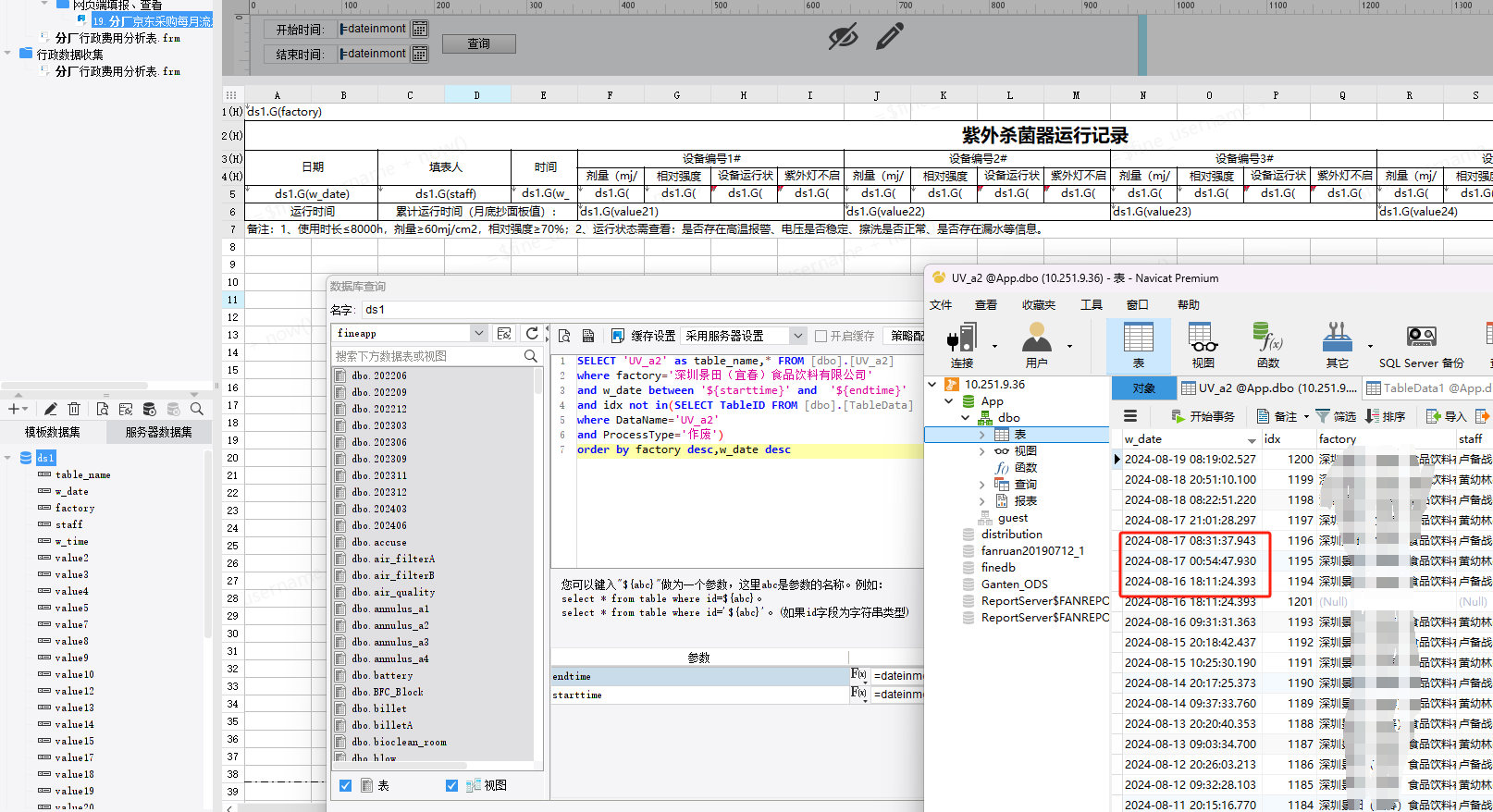Switch to 模板数据集 tab
This screenshot has width=1493, height=812.
(x=52, y=432)
